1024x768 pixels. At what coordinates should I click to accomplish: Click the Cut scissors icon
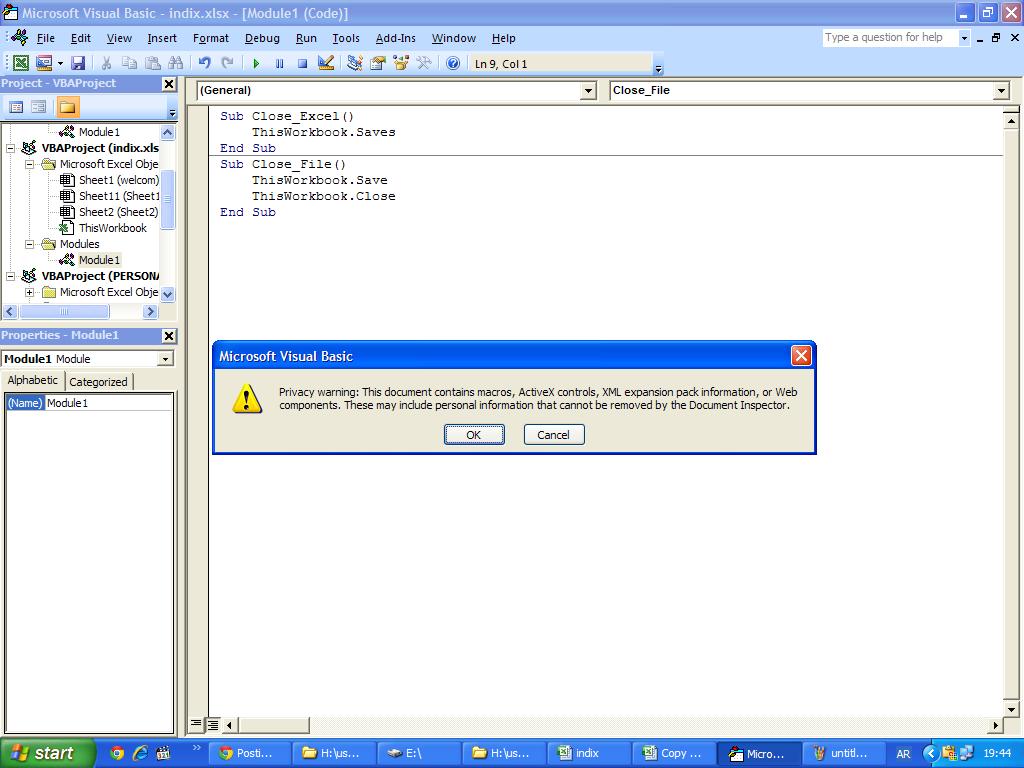(x=106, y=63)
